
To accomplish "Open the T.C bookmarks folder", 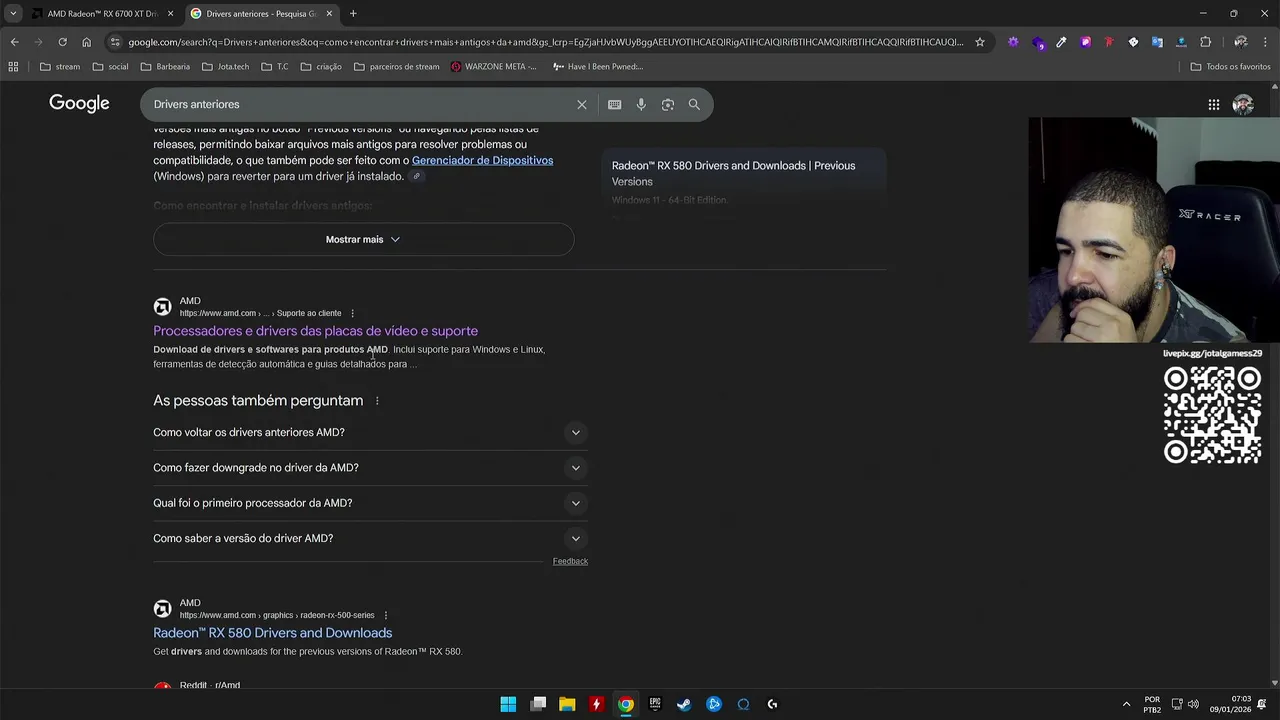I will [x=275, y=67].
